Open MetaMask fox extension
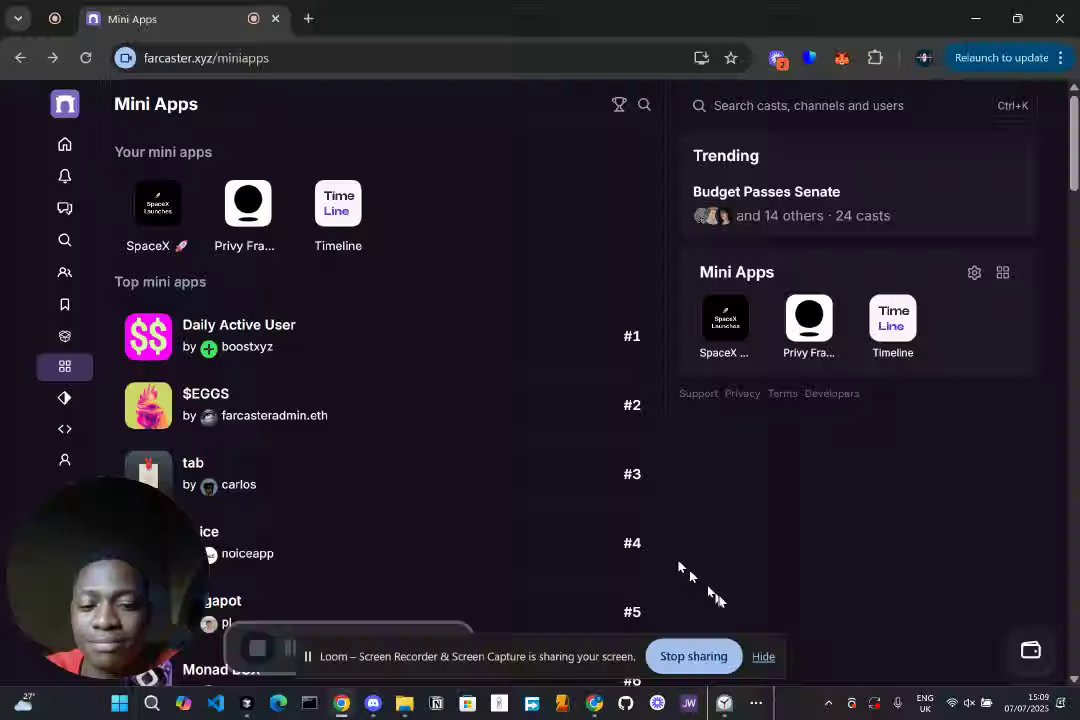The height and width of the screenshot is (720, 1080). 842,59
